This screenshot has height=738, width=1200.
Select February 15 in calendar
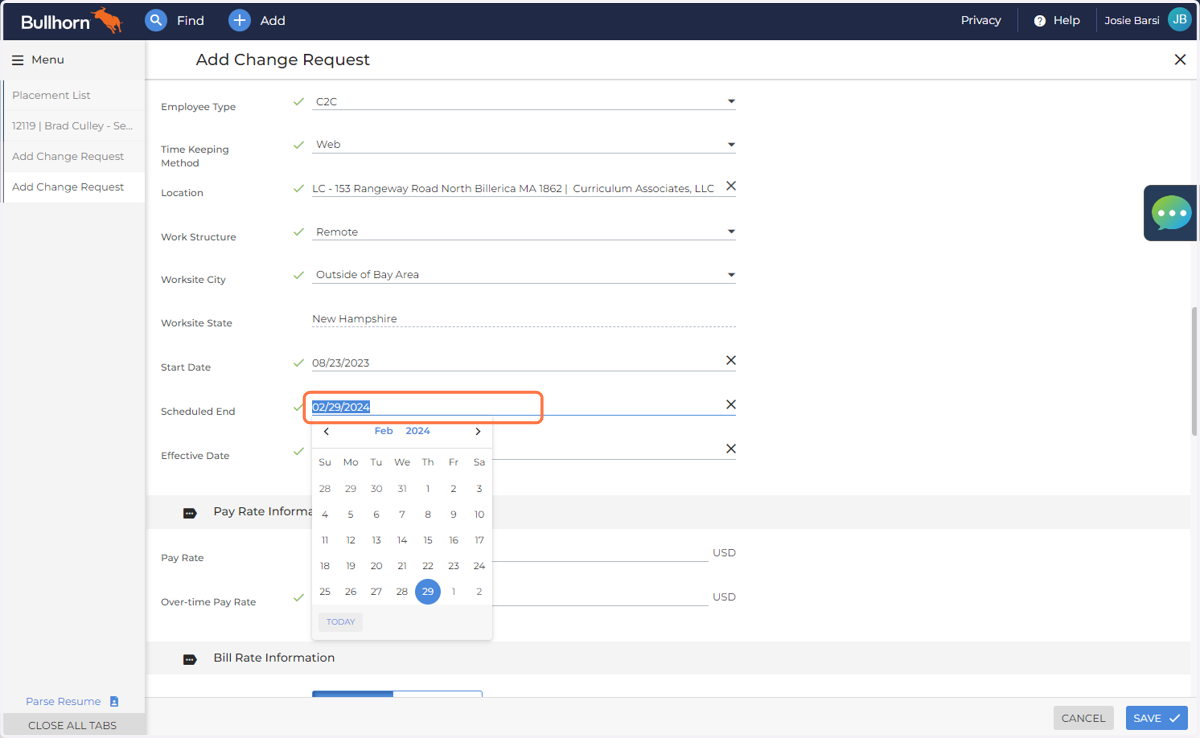(x=428, y=540)
